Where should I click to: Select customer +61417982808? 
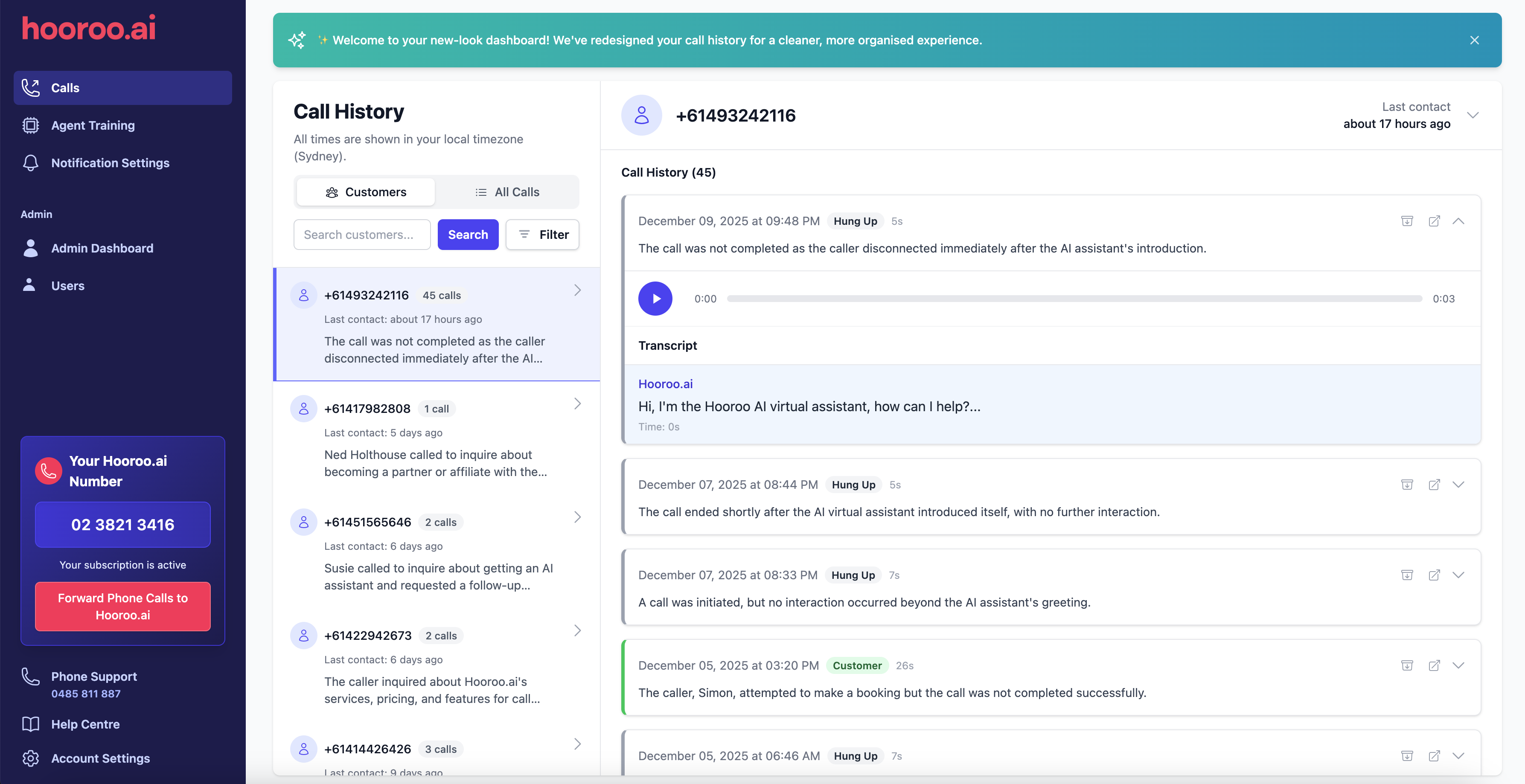pos(437,438)
